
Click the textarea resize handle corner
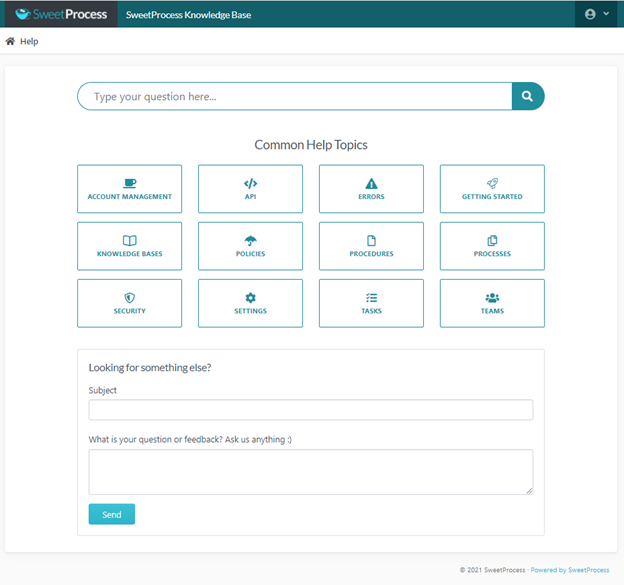point(529,491)
